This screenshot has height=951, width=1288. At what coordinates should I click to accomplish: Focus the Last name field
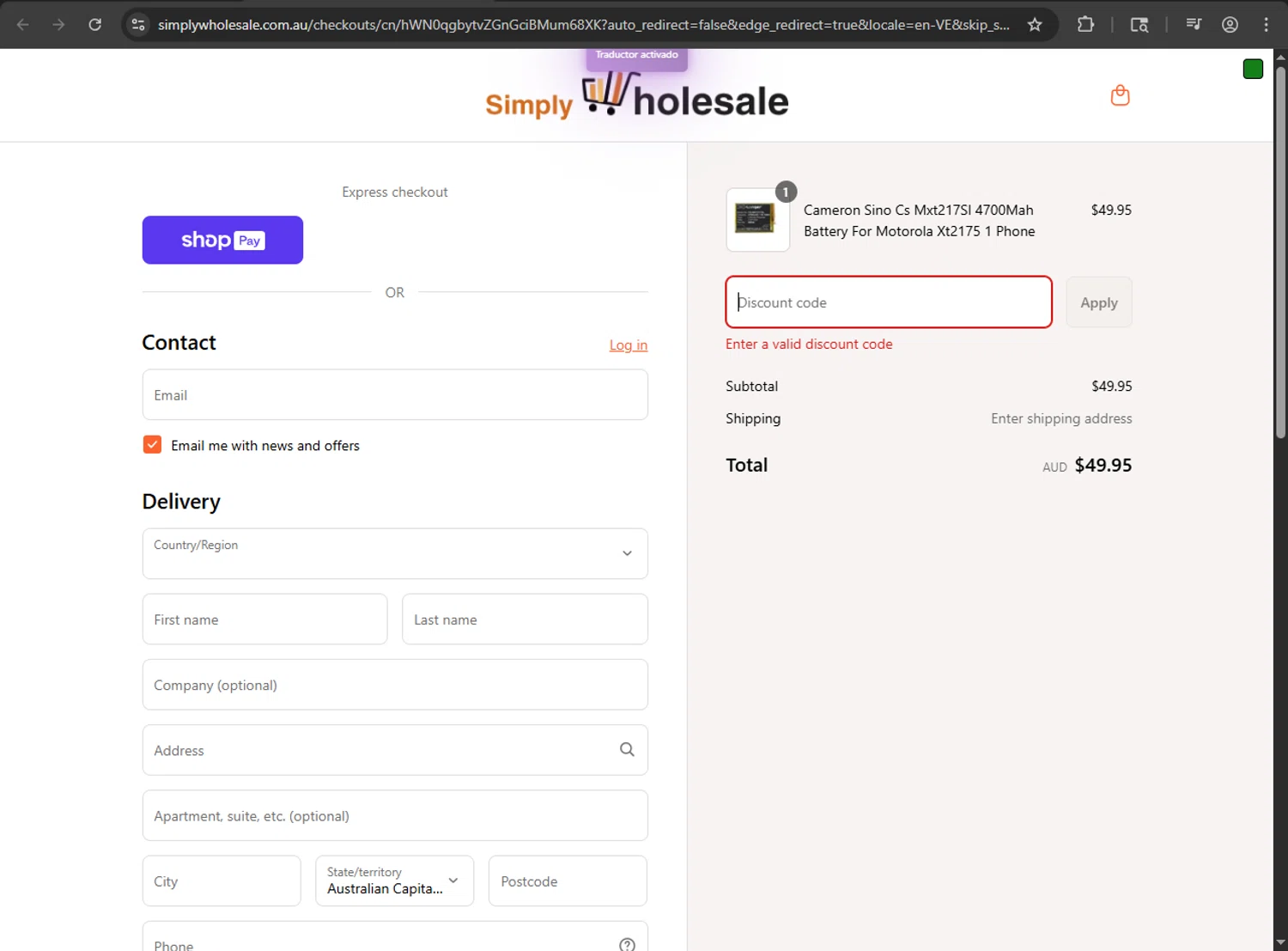coord(525,619)
